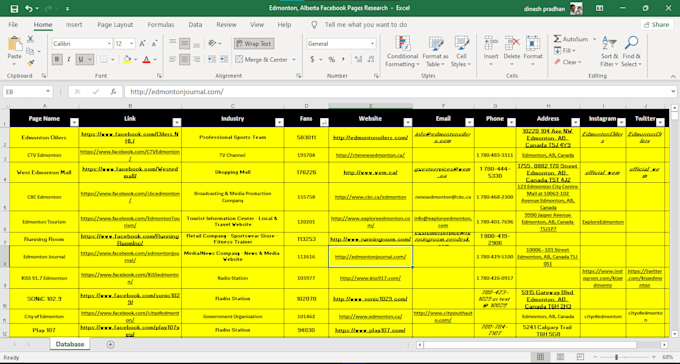Viewport: 680px width, 364px height.
Task: Open filter dropdown on Website column
Action: (x=408, y=122)
